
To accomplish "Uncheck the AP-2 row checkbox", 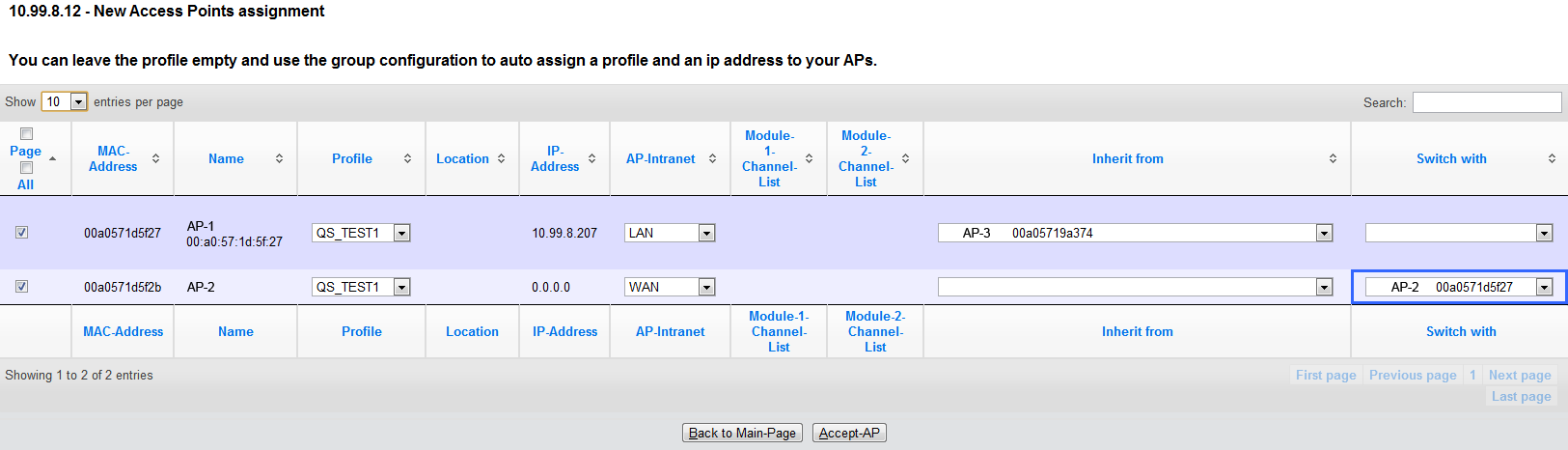I will click(x=22, y=287).
